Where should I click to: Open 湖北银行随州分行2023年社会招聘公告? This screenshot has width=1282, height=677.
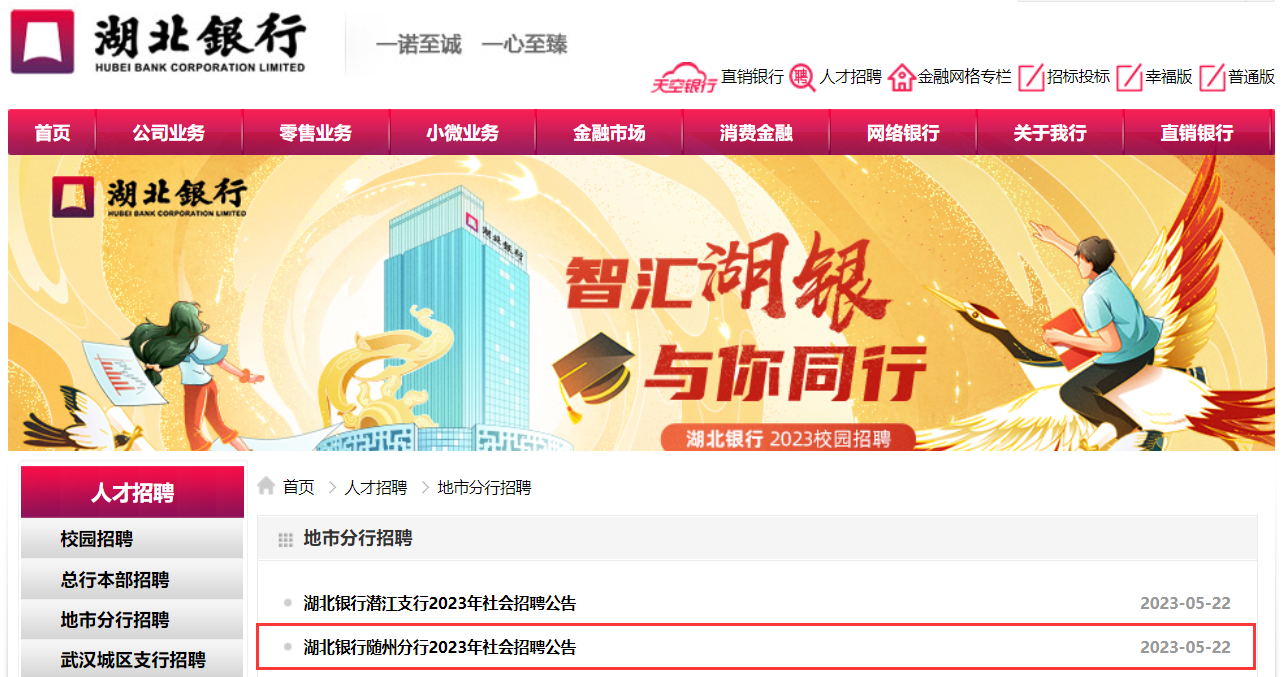point(440,647)
